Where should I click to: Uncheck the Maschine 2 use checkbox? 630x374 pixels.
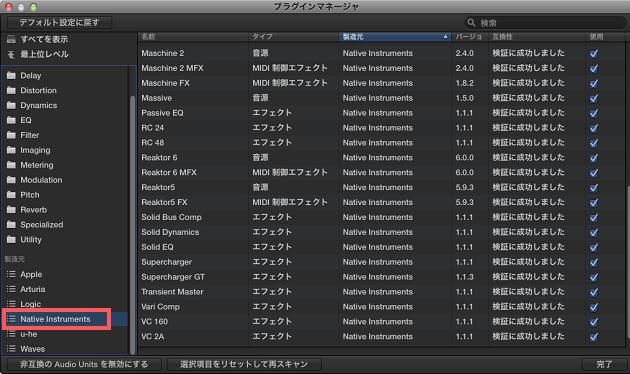click(x=593, y=53)
